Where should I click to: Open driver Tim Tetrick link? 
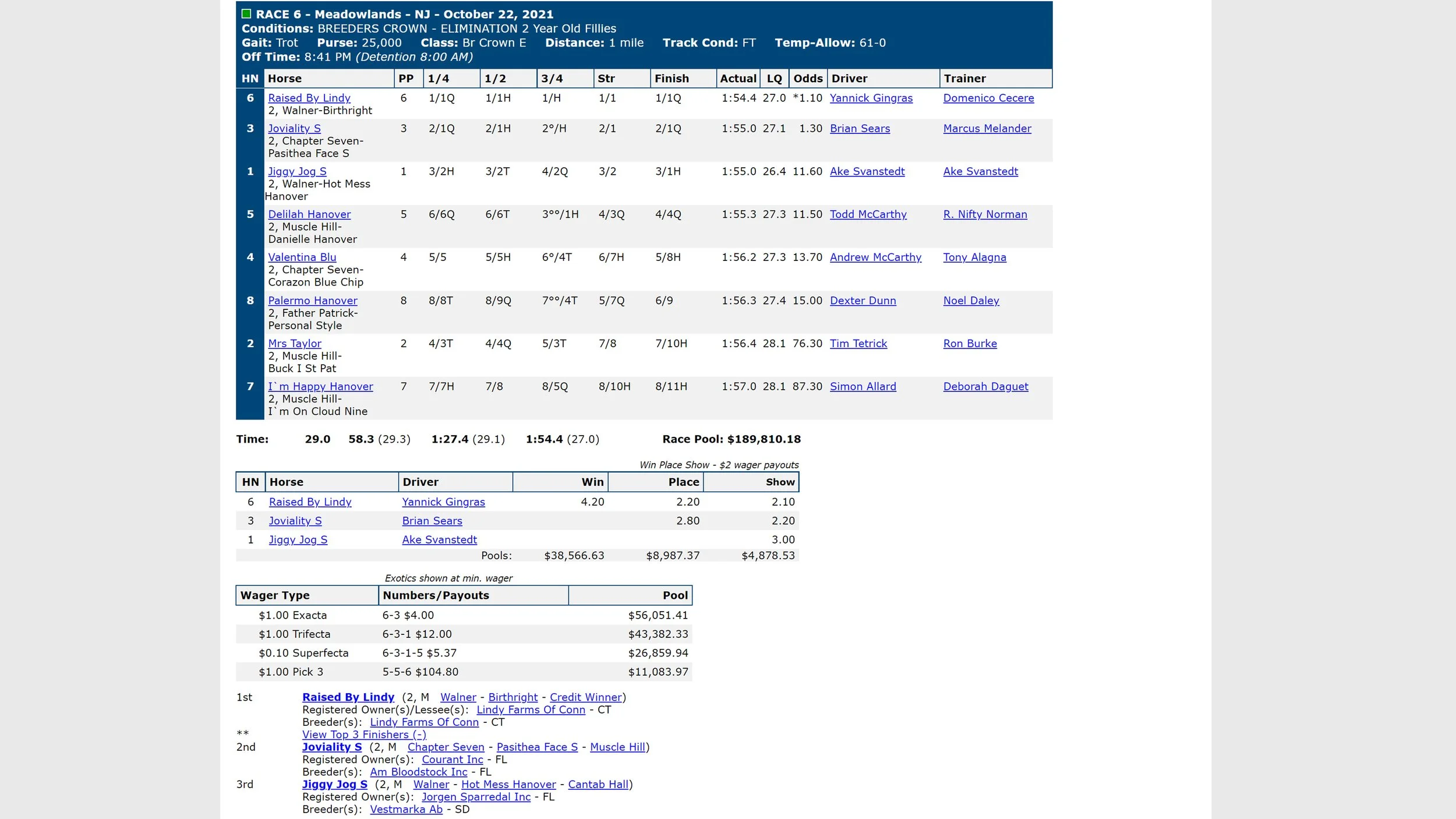point(858,344)
